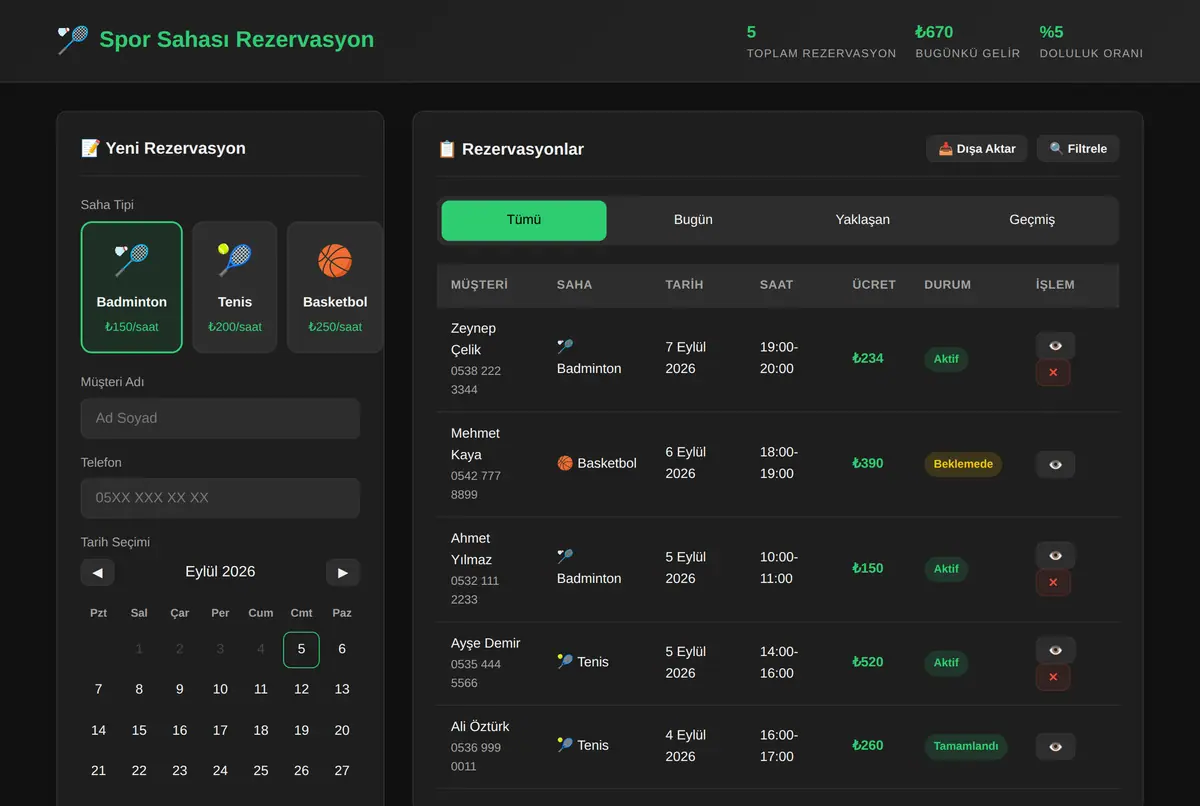Switch to Tümü reservations tab
Viewport: 1200px width, 806px height.
[x=524, y=220]
